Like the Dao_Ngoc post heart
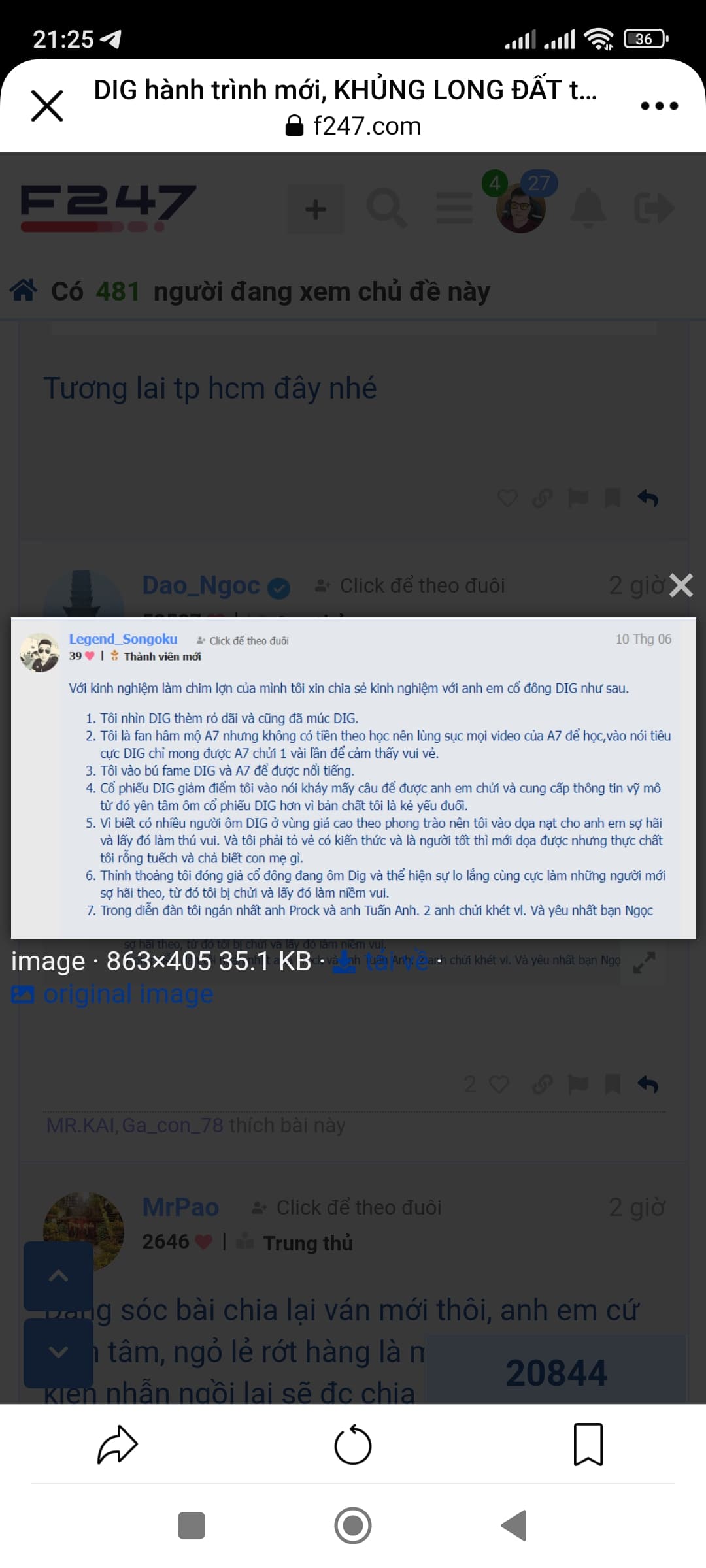Viewport: 706px width, 1568px height. tap(499, 1085)
